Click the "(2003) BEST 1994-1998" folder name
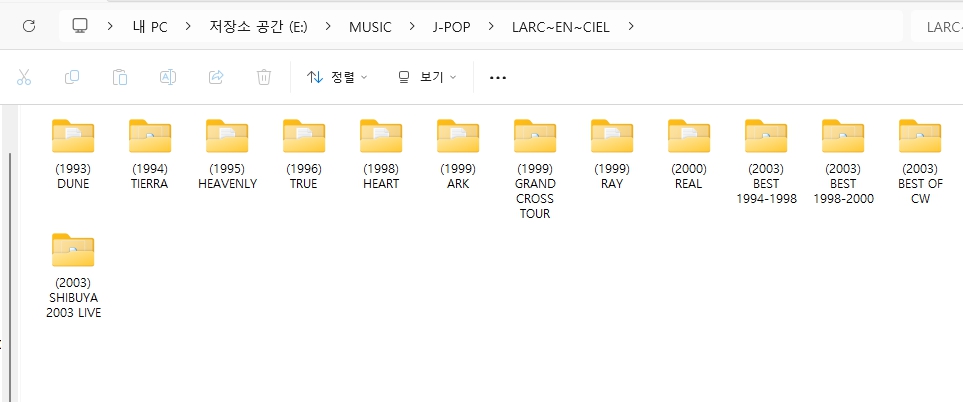The height and width of the screenshot is (402, 963). 766,184
